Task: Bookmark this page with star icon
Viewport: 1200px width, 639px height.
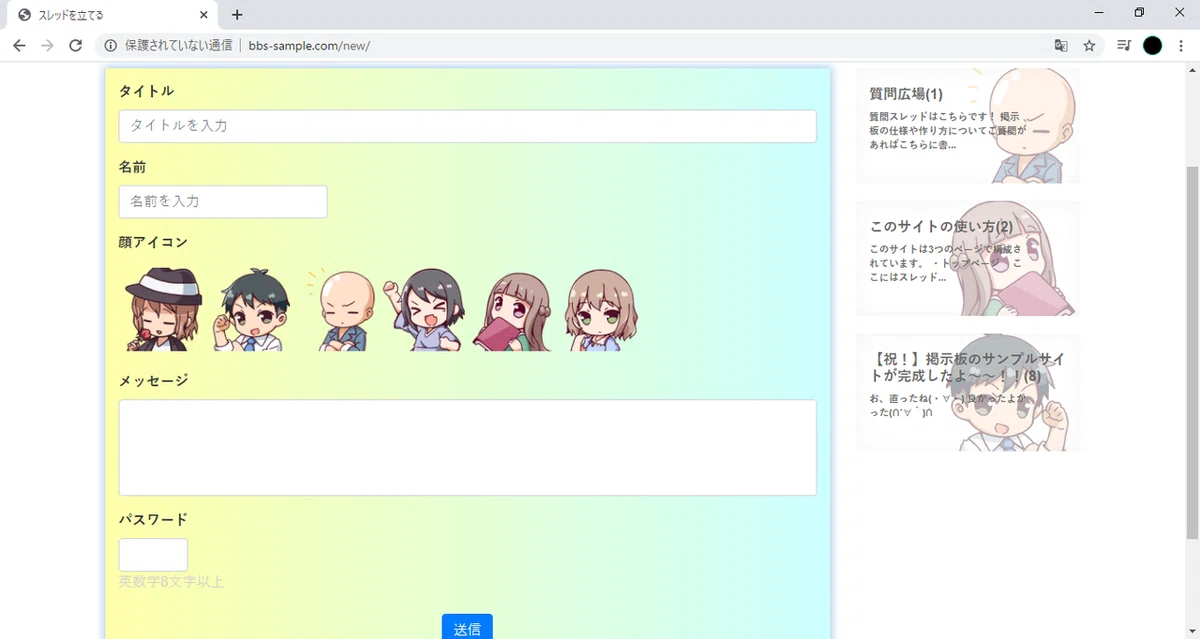Action: tap(1089, 45)
